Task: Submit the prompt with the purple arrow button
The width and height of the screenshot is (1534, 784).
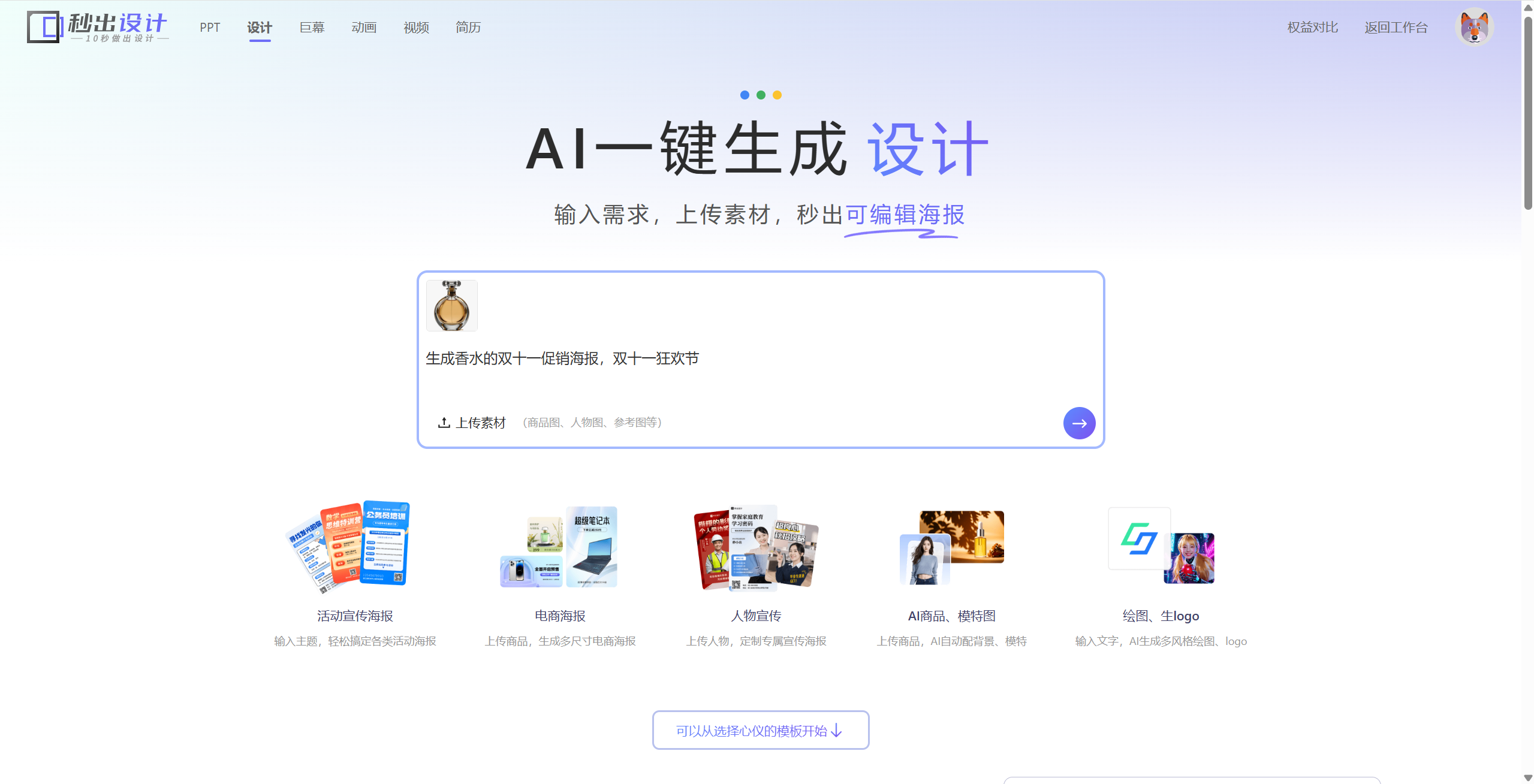Action: [x=1079, y=423]
